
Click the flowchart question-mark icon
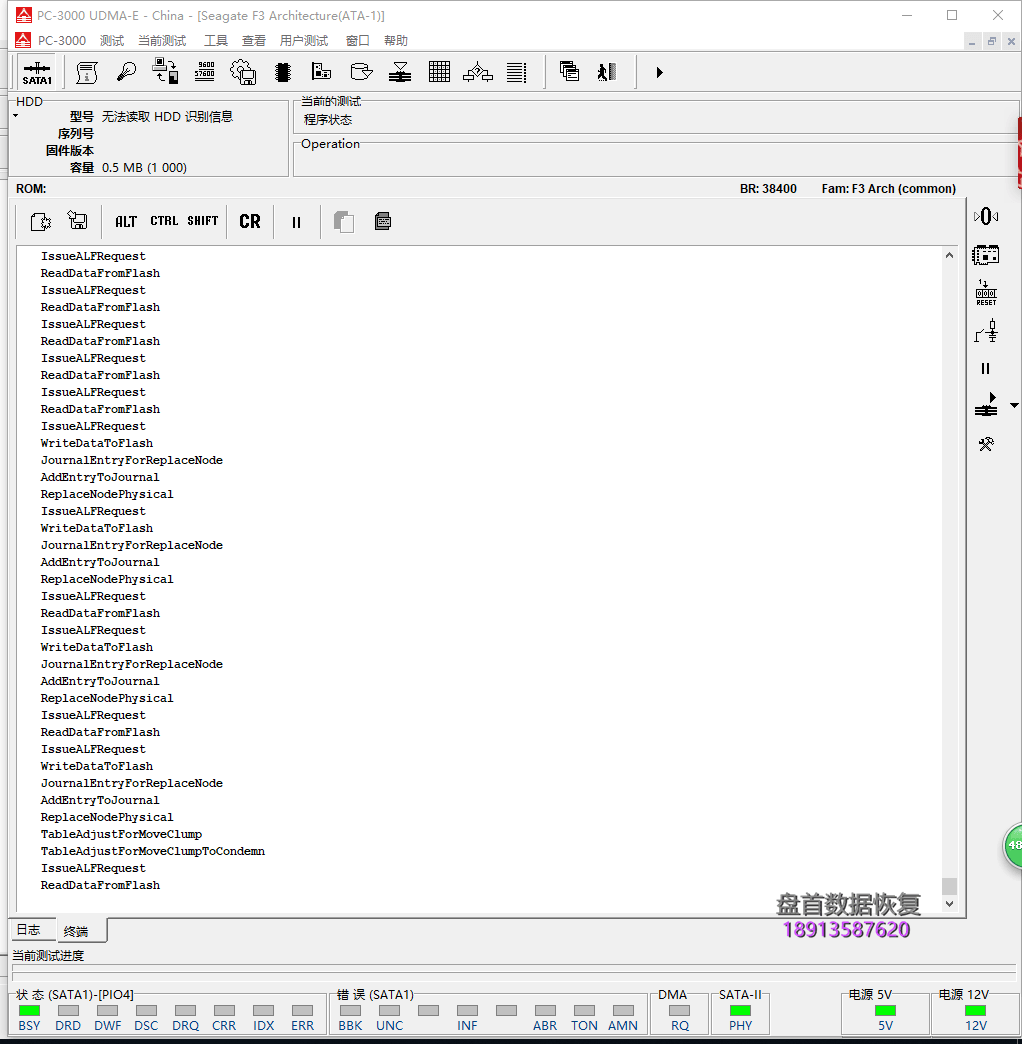click(478, 72)
